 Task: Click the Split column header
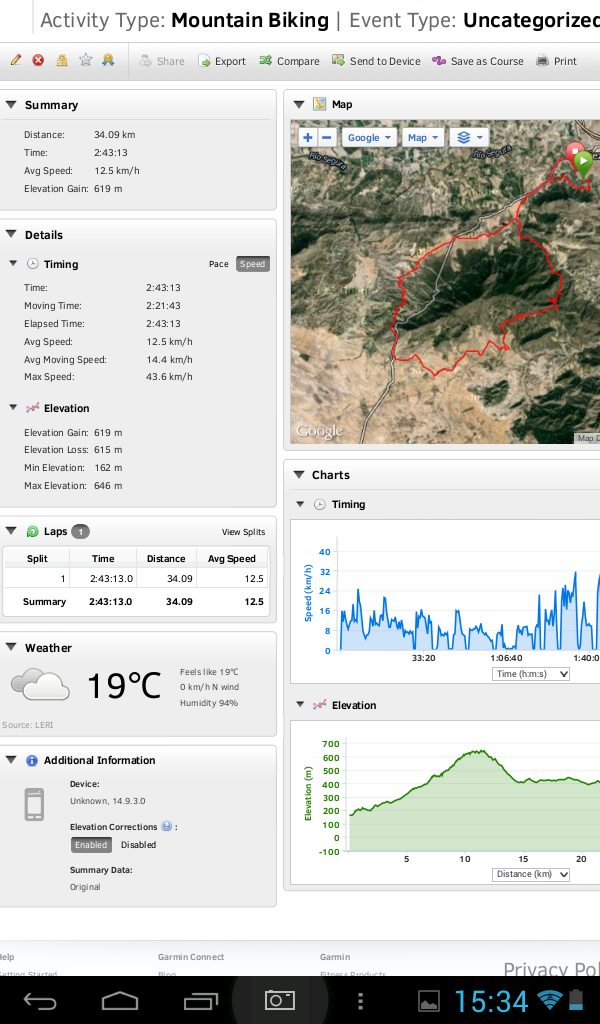37,558
